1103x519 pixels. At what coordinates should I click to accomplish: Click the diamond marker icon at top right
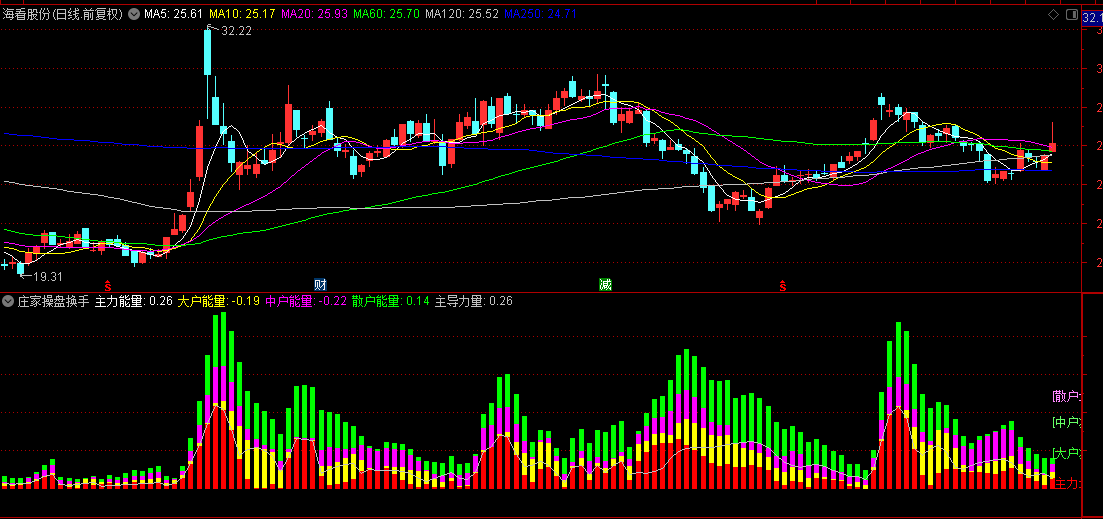(1054, 14)
